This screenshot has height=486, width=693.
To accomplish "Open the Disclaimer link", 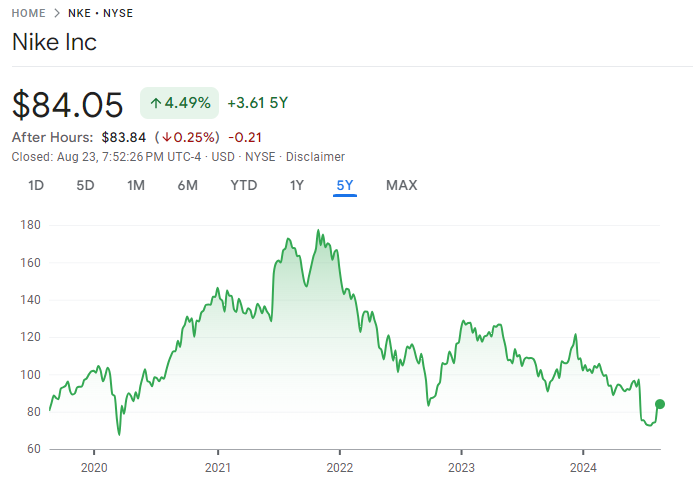I will tap(315, 157).
